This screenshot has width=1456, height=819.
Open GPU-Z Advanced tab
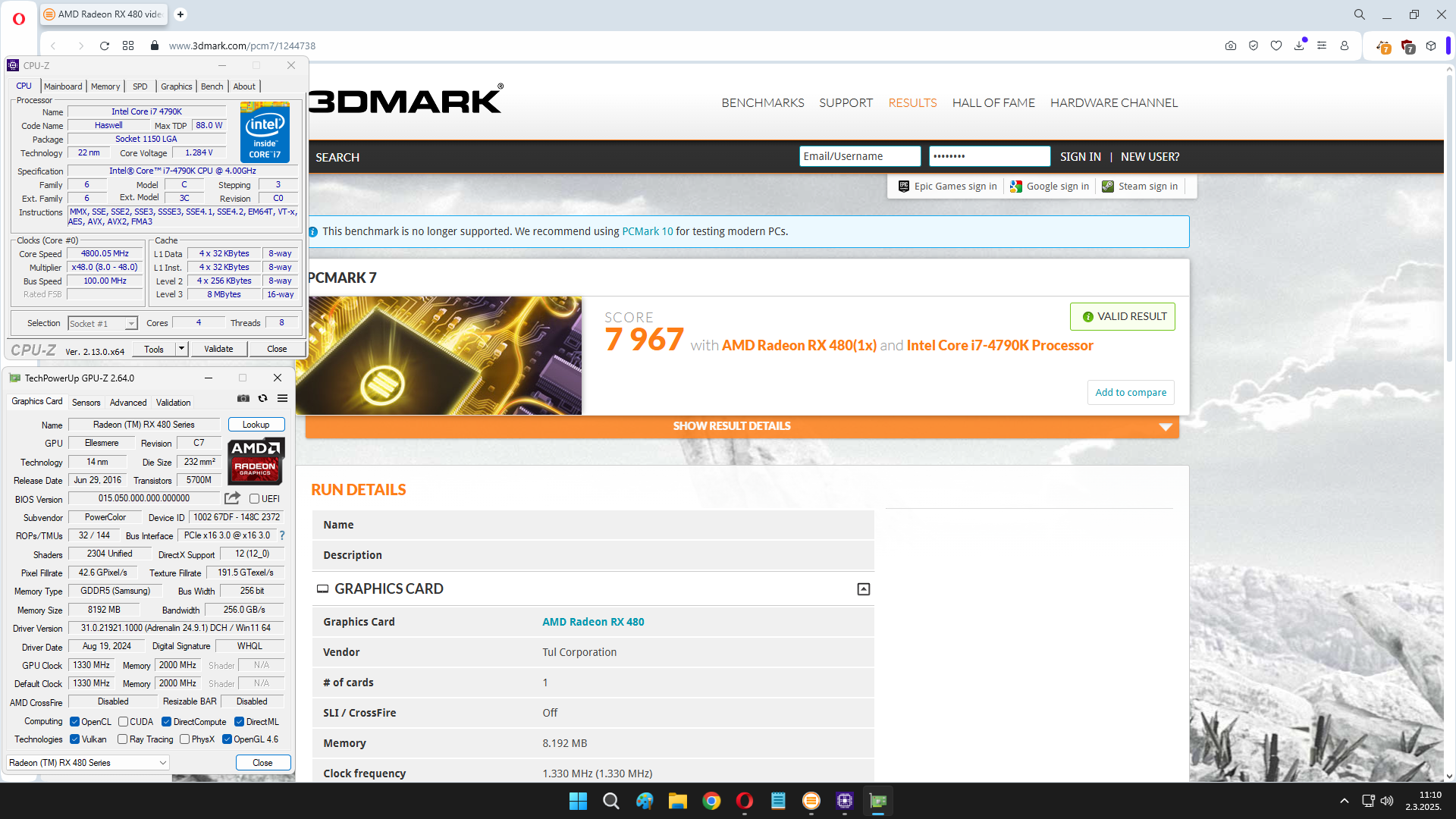click(128, 403)
